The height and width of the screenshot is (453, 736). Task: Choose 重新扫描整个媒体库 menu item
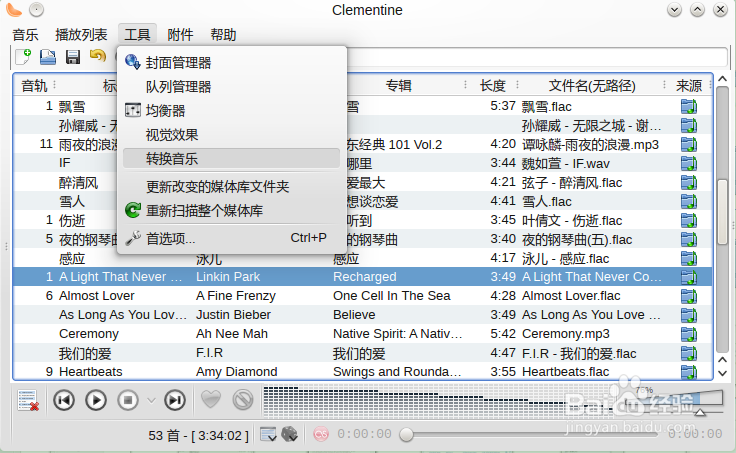[231, 210]
